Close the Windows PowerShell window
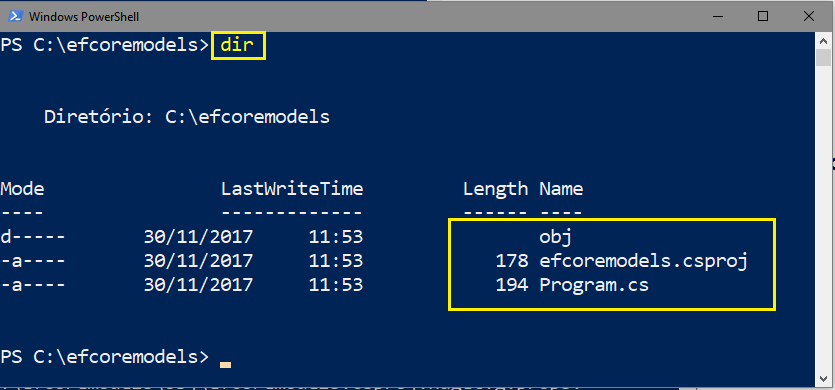 (x=809, y=17)
